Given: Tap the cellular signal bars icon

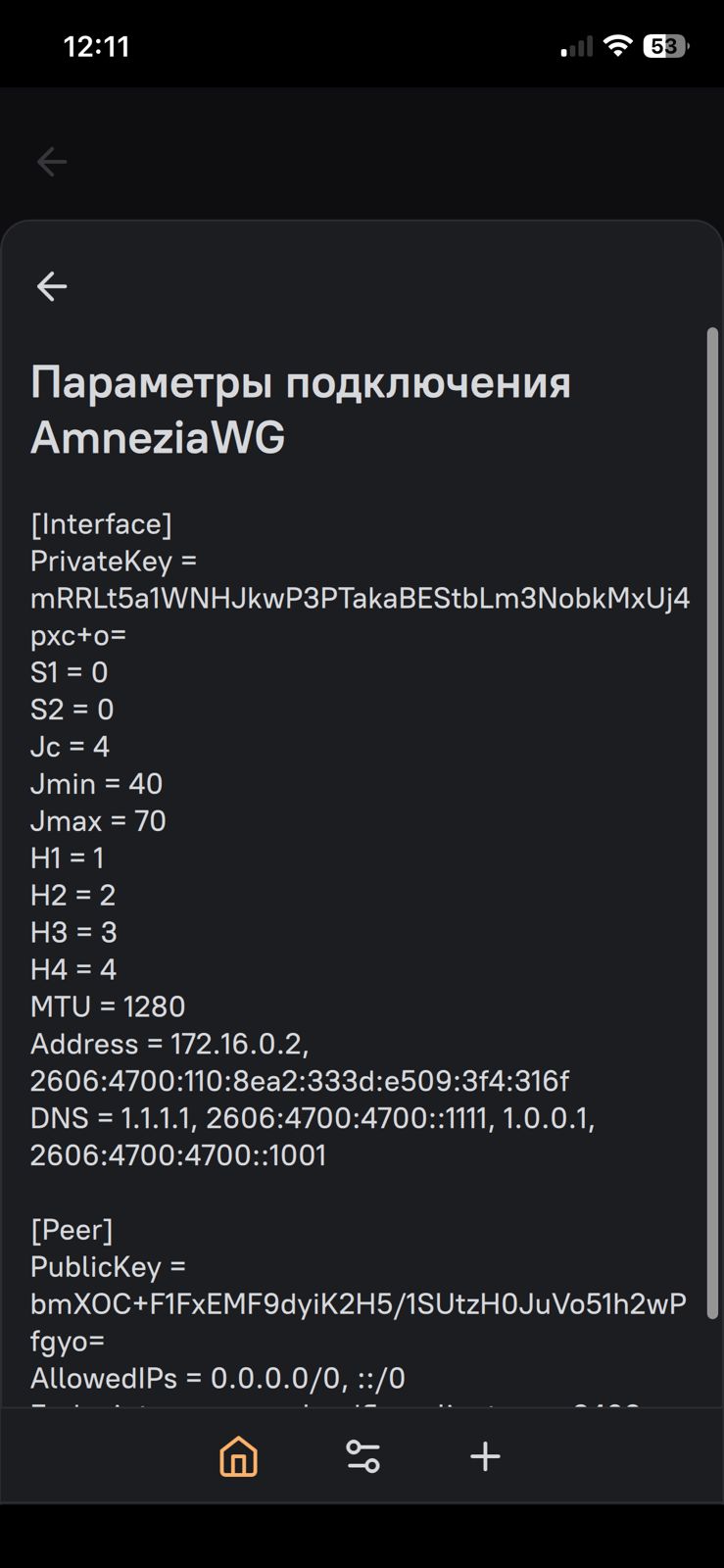Looking at the screenshot, I should (577, 46).
